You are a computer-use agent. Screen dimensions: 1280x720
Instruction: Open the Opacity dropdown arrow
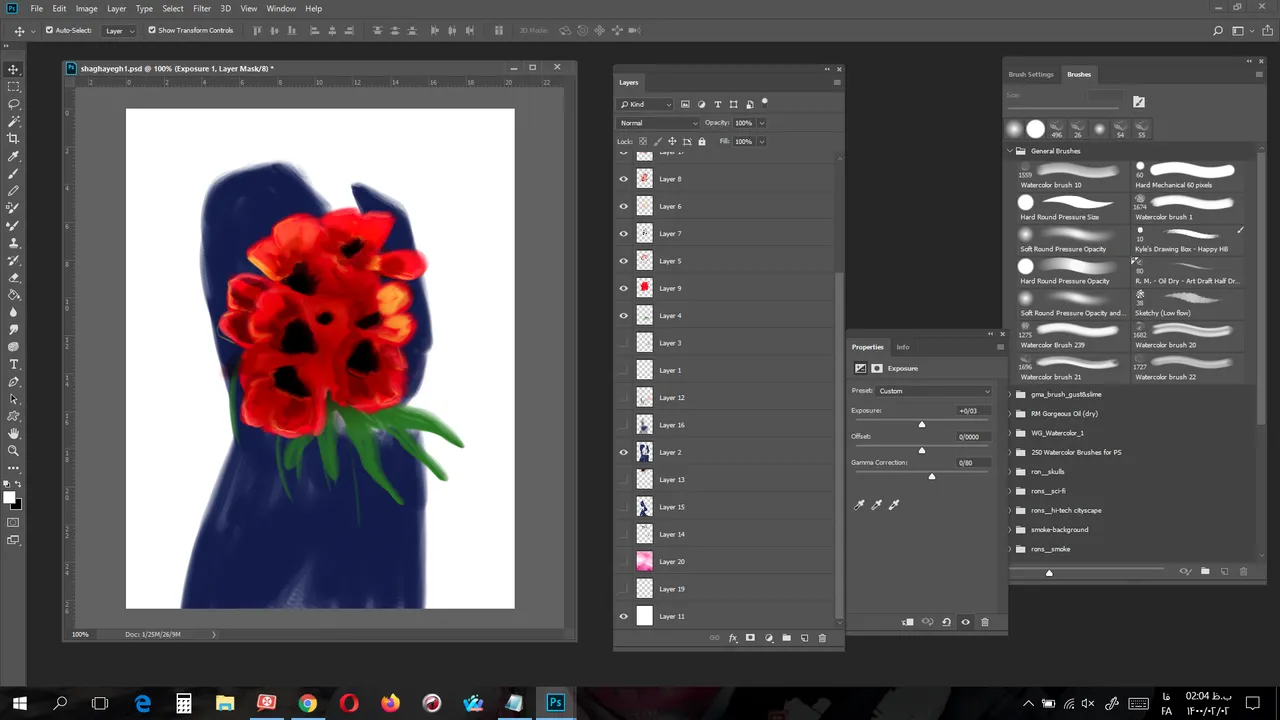(x=762, y=123)
